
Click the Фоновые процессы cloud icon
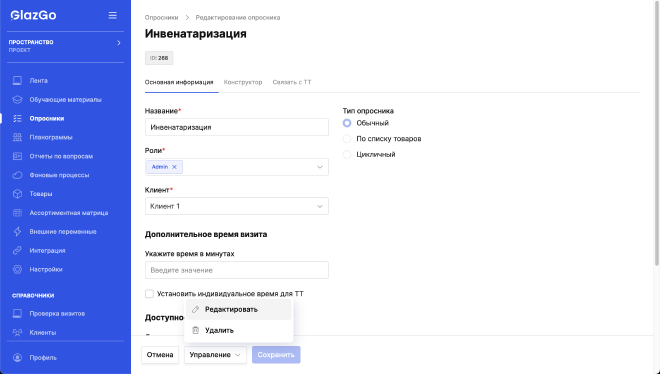click(17, 175)
